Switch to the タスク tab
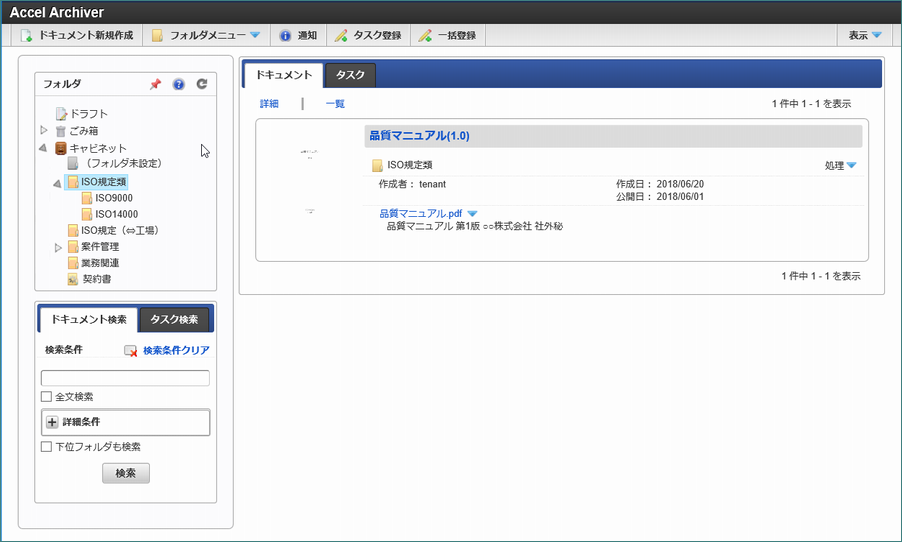The height and width of the screenshot is (542, 902). pos(350,75)
